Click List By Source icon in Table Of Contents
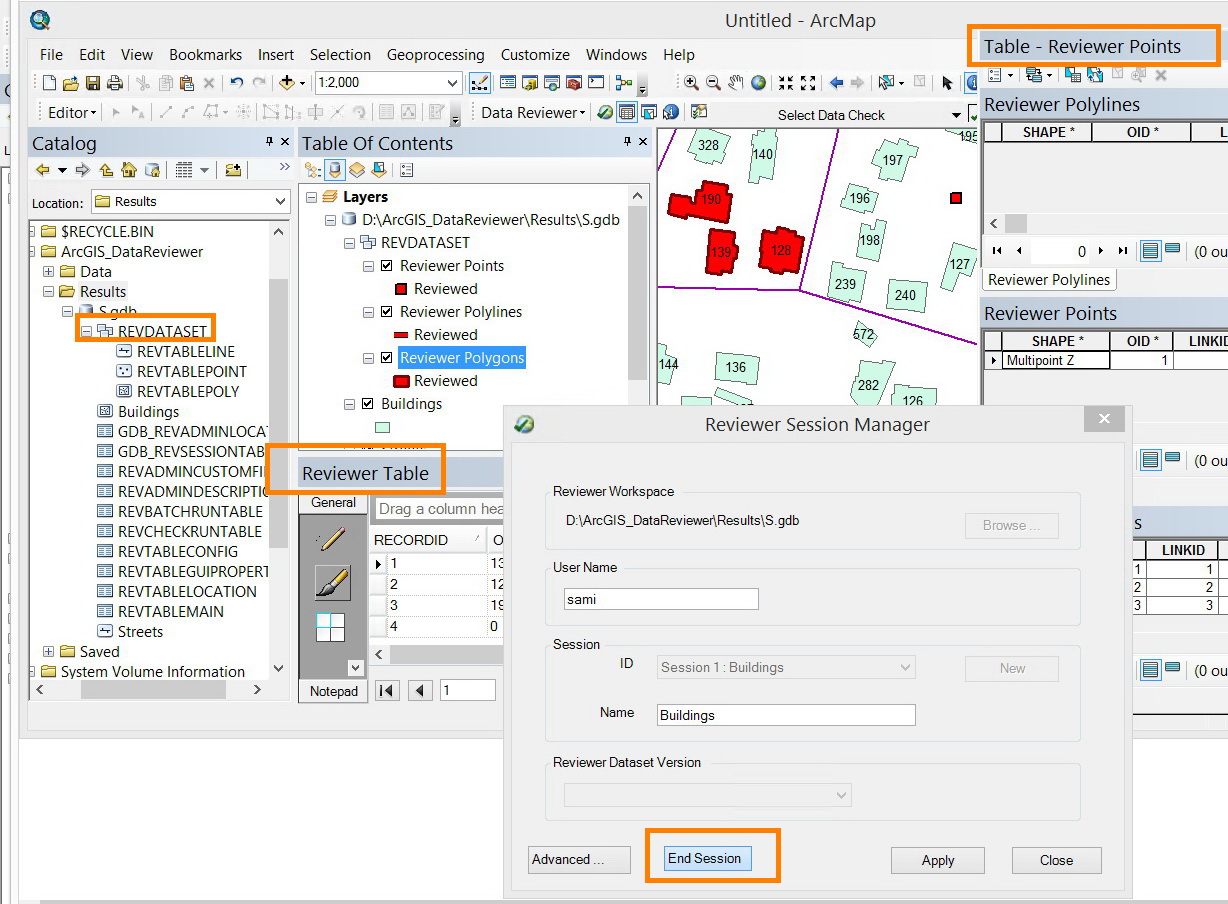 (x=335, y=171)
